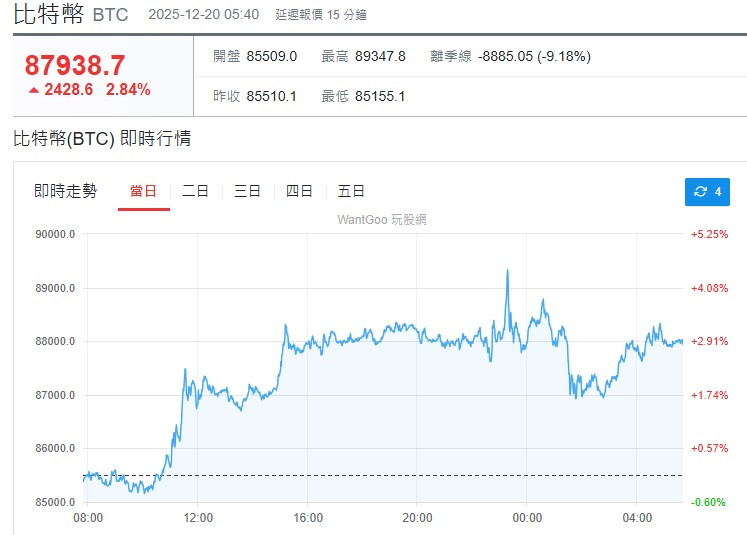This screenshot has height=535, width=747.
Task: Click the current price 87938.7
Action: coord(75,65)
